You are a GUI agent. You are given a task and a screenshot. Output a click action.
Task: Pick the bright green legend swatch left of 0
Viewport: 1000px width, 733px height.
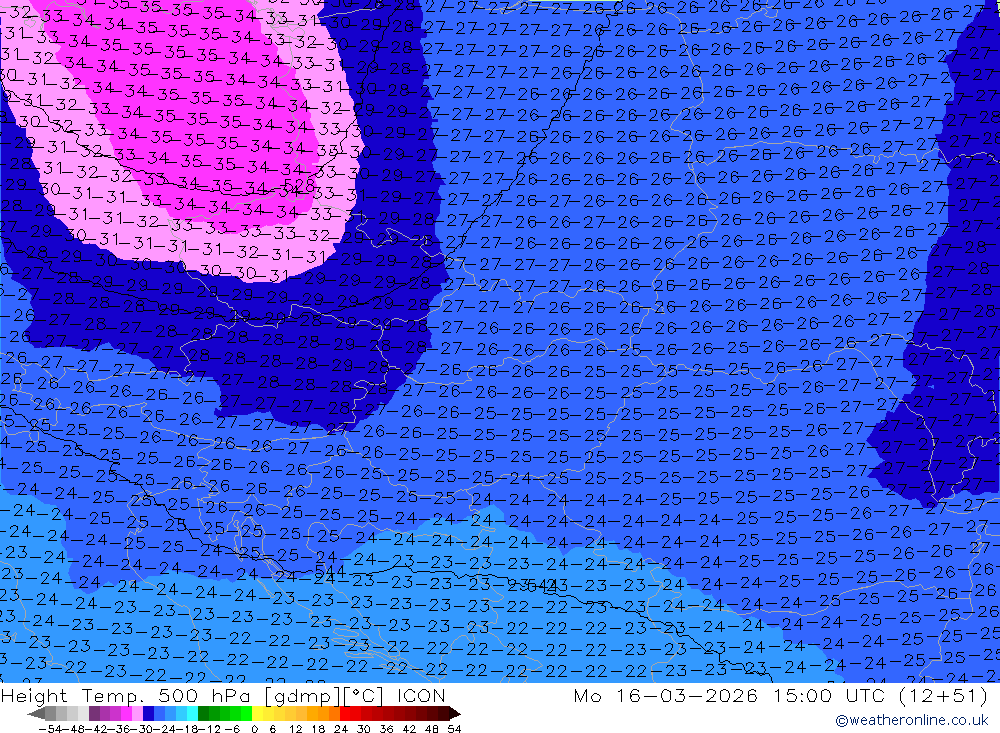246,714
